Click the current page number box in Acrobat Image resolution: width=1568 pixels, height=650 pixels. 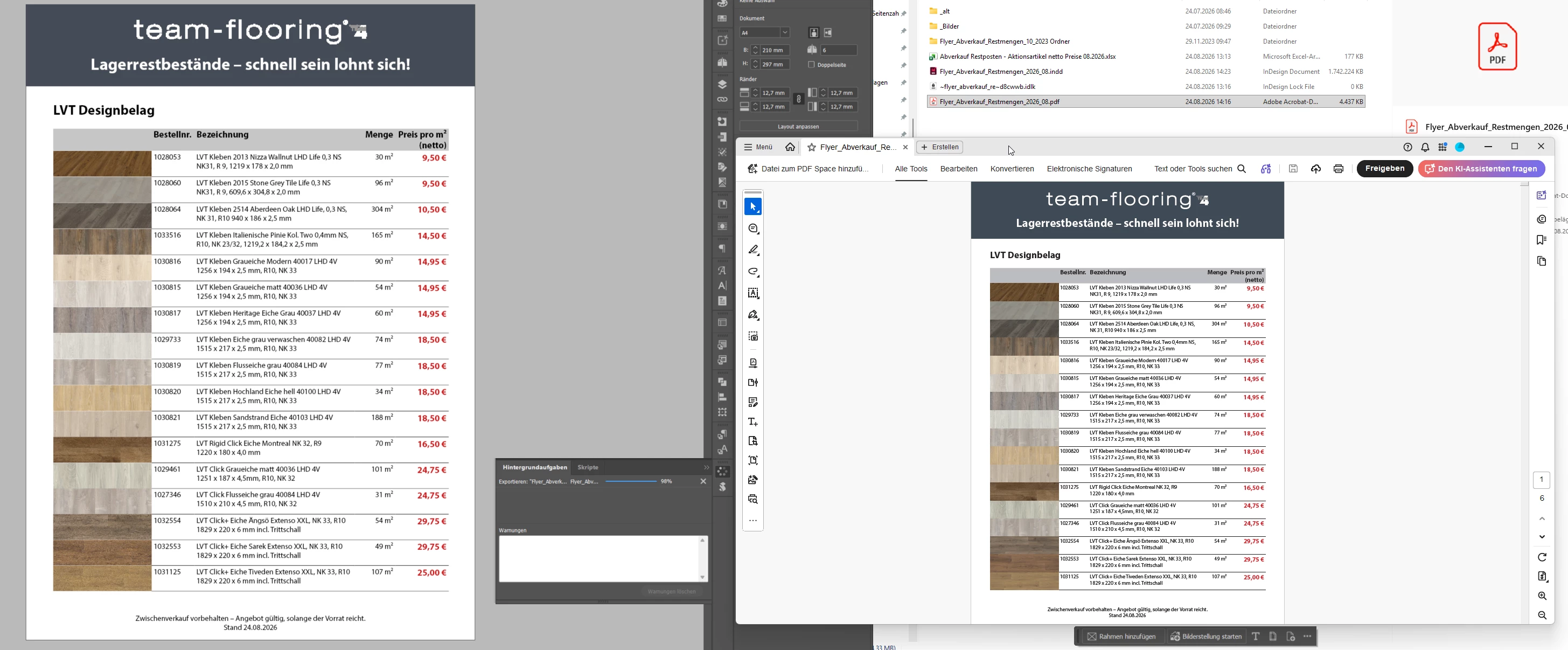(x=1541, y=480)
